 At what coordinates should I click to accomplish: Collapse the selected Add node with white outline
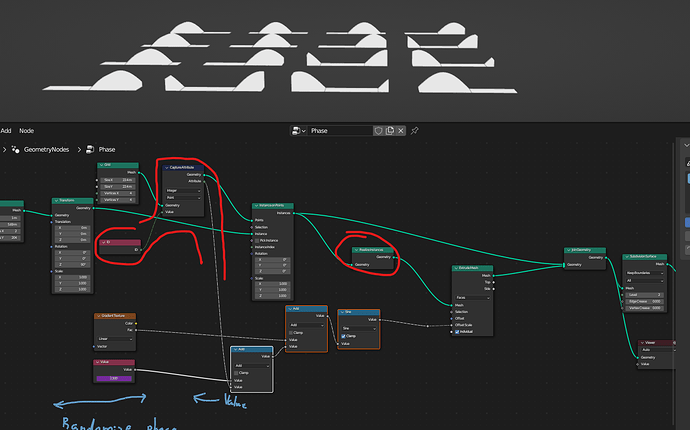pos(235,349)
